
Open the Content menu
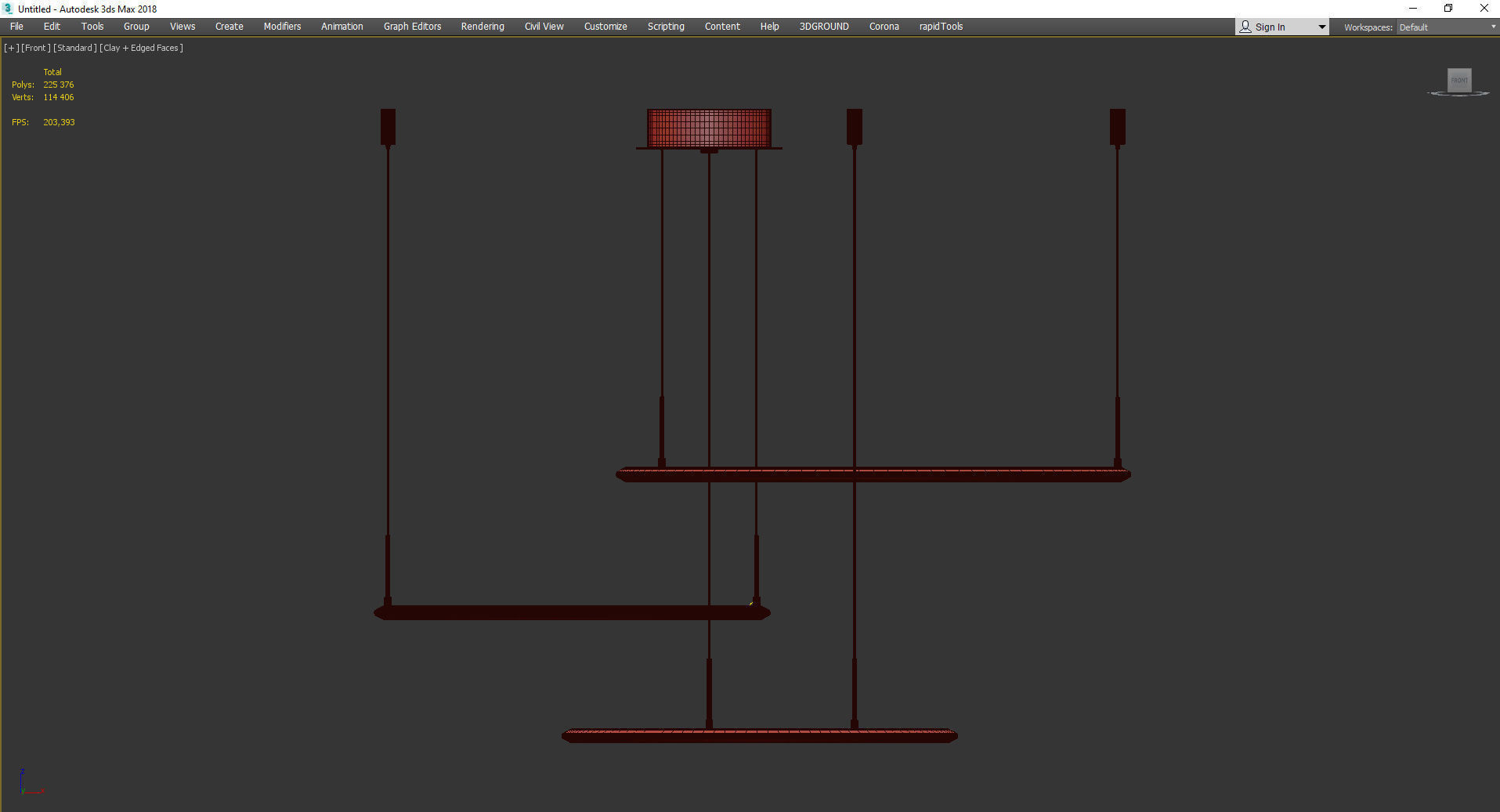point(722,27)
